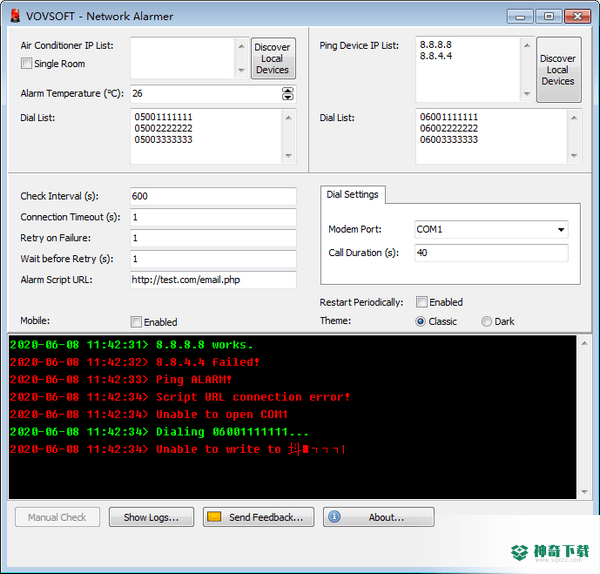Select the Dark theme radio button
The width and height of the screenshot is (600, 574).
486,321
